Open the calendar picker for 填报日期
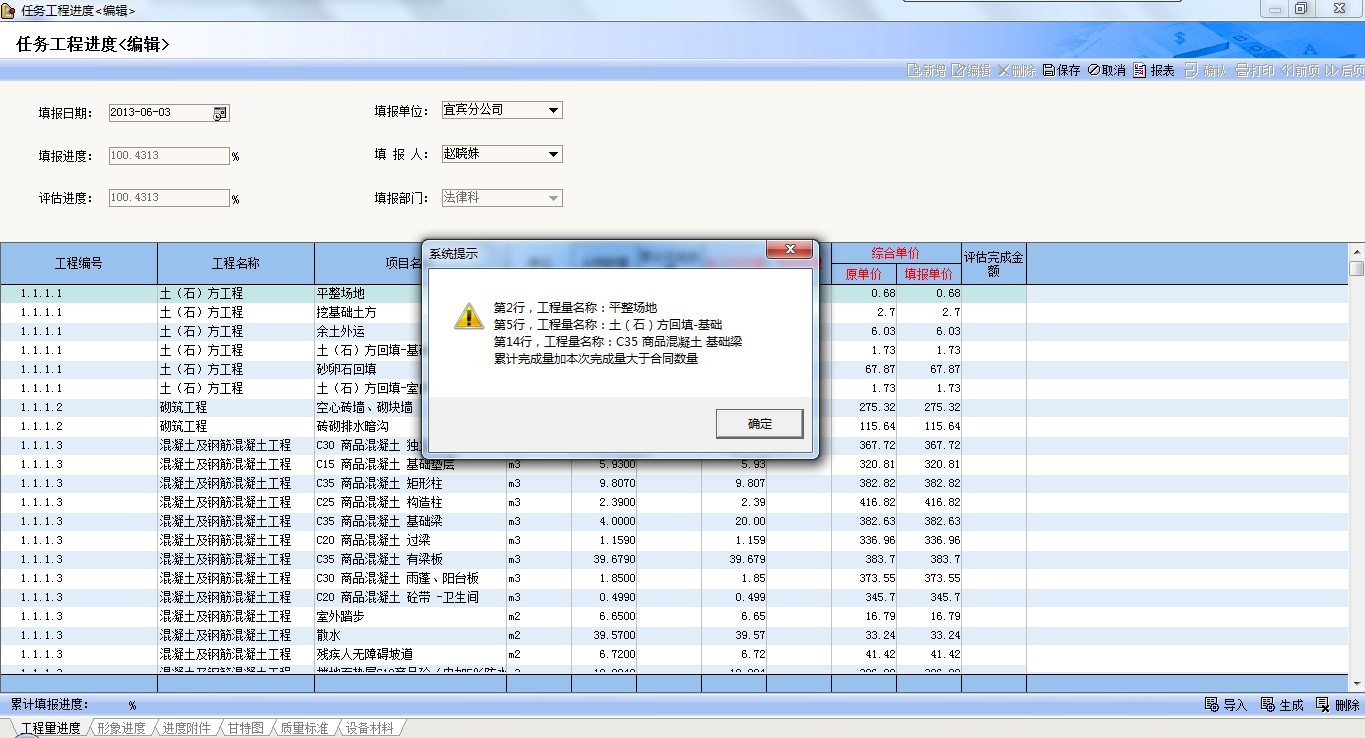This screenshot has width=1365, height=738. click(x=220, y=113)
